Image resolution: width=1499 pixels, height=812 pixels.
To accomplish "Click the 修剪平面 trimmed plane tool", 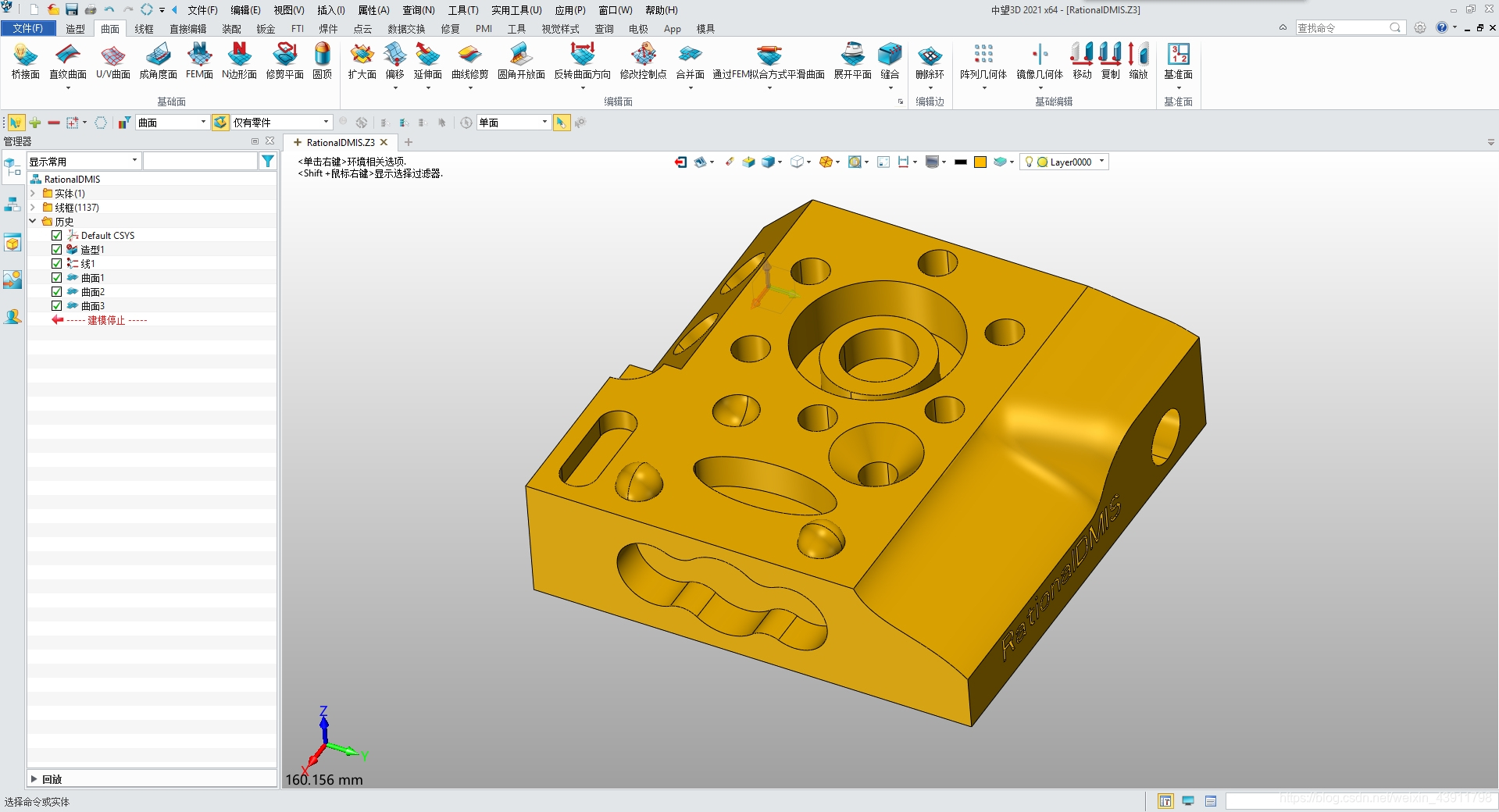I will click(284, 61).
